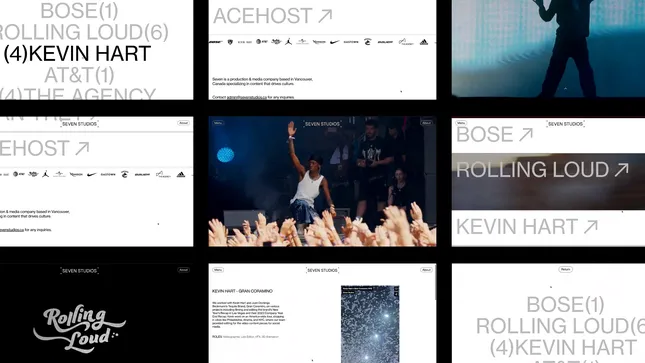Click the arrow icon next to BOSE
The width and height of the screenshot is (645, 363).
coord(526,135)
